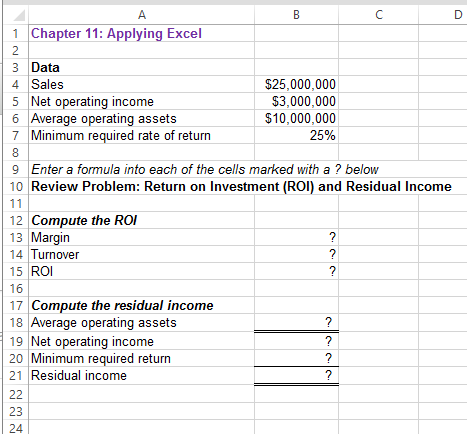Click the 'Review Problem: Return on Investment' heading
Screen dimensions: 467x434
[241, 186]
